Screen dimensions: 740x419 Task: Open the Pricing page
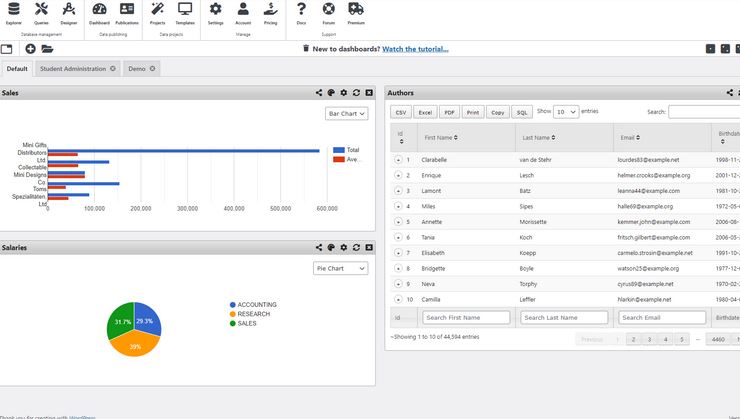270,13
